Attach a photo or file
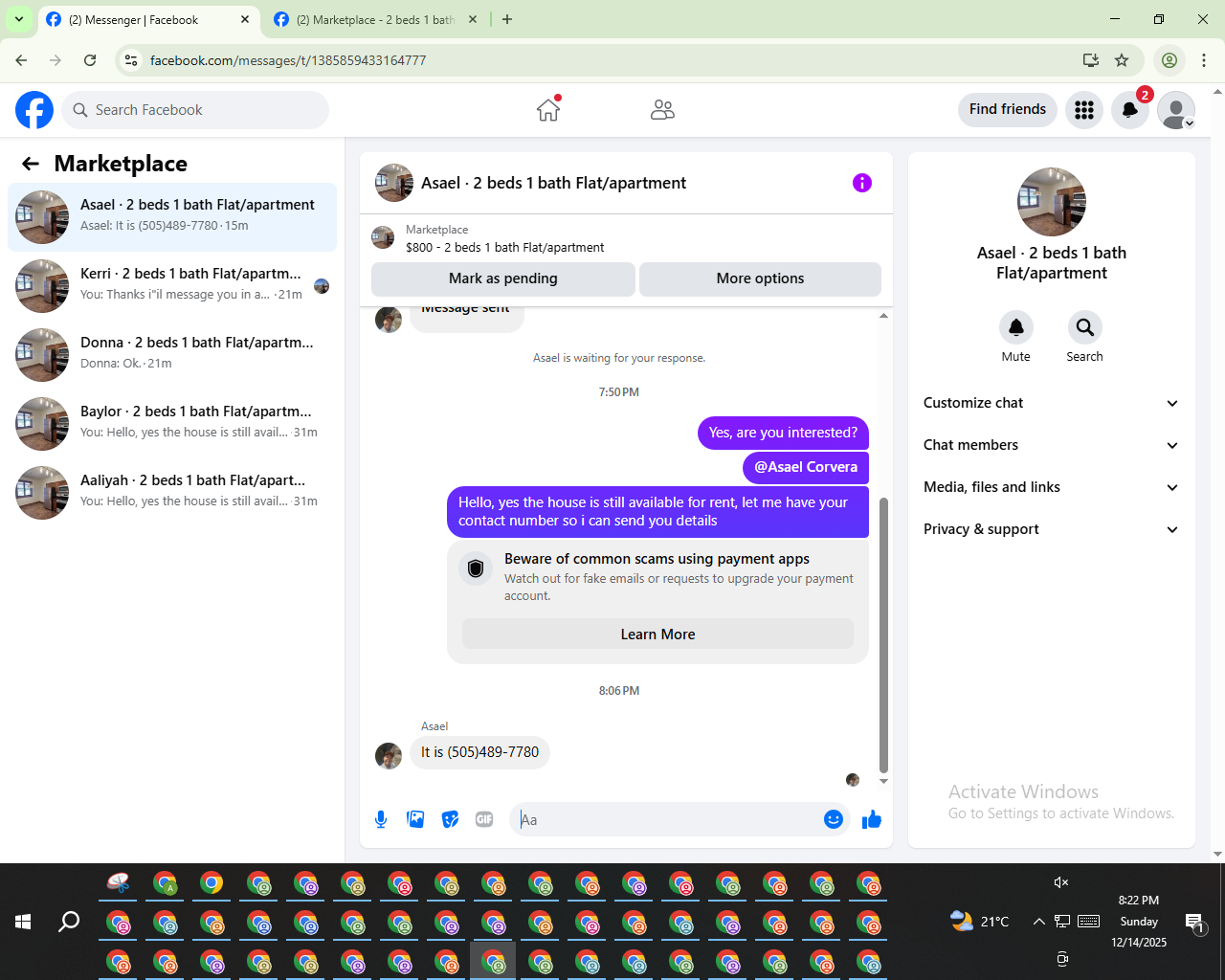 (x=415, y=819)
